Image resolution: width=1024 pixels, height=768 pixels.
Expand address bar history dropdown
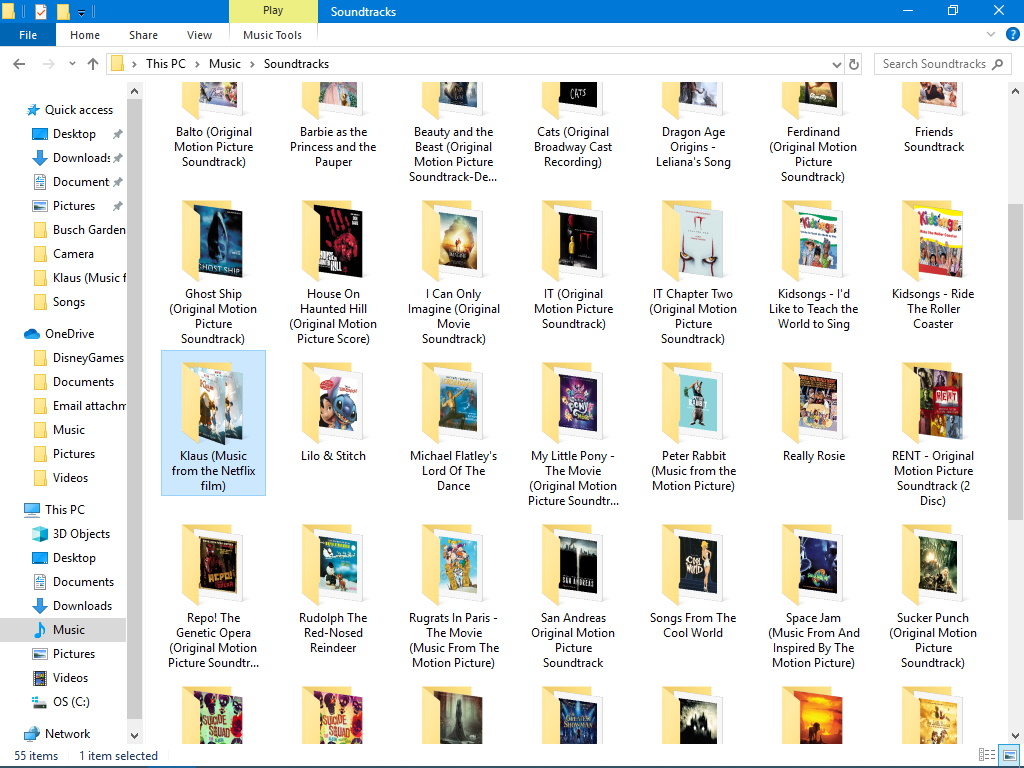837,64
